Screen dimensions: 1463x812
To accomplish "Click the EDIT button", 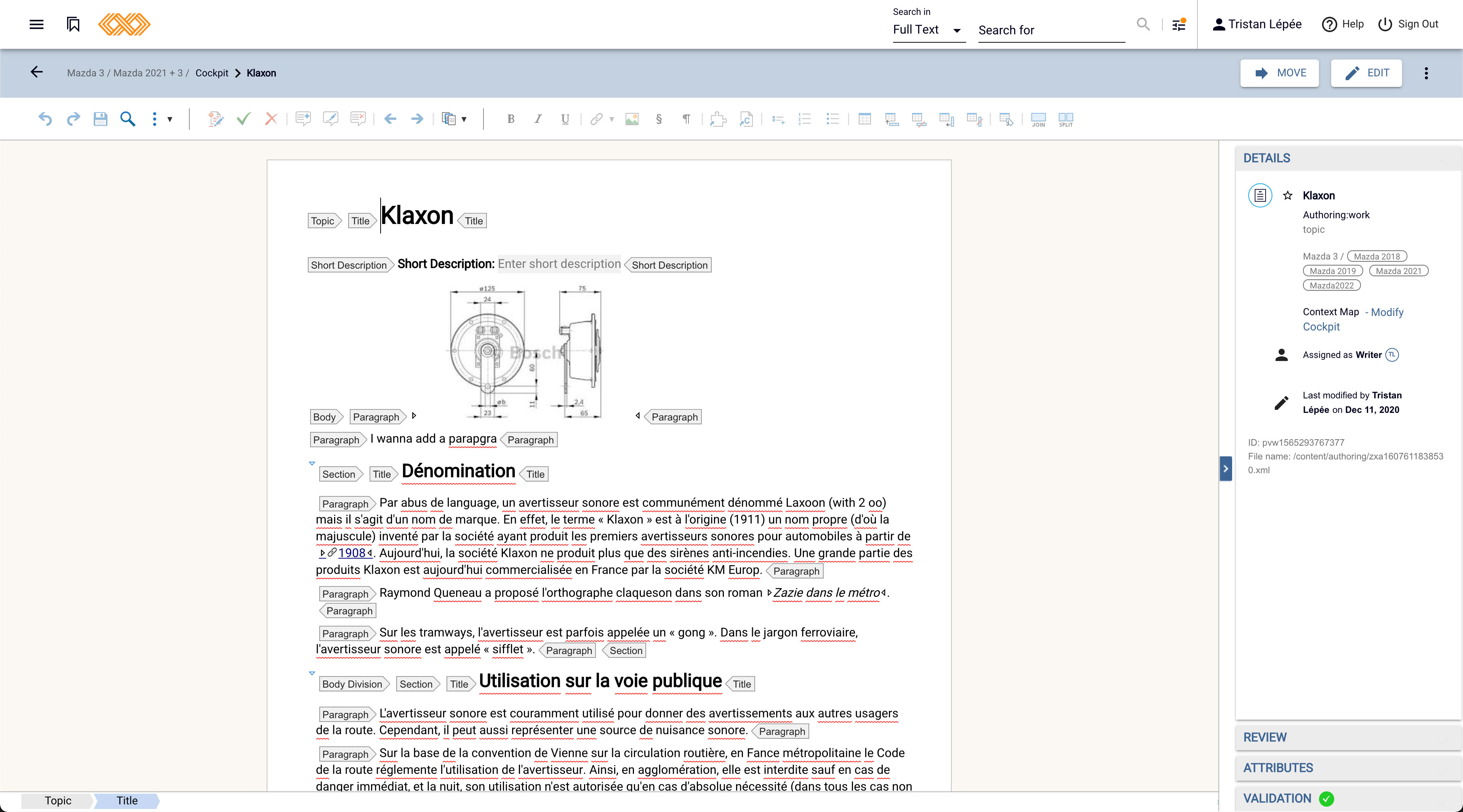I will (x=1367, y=73).
